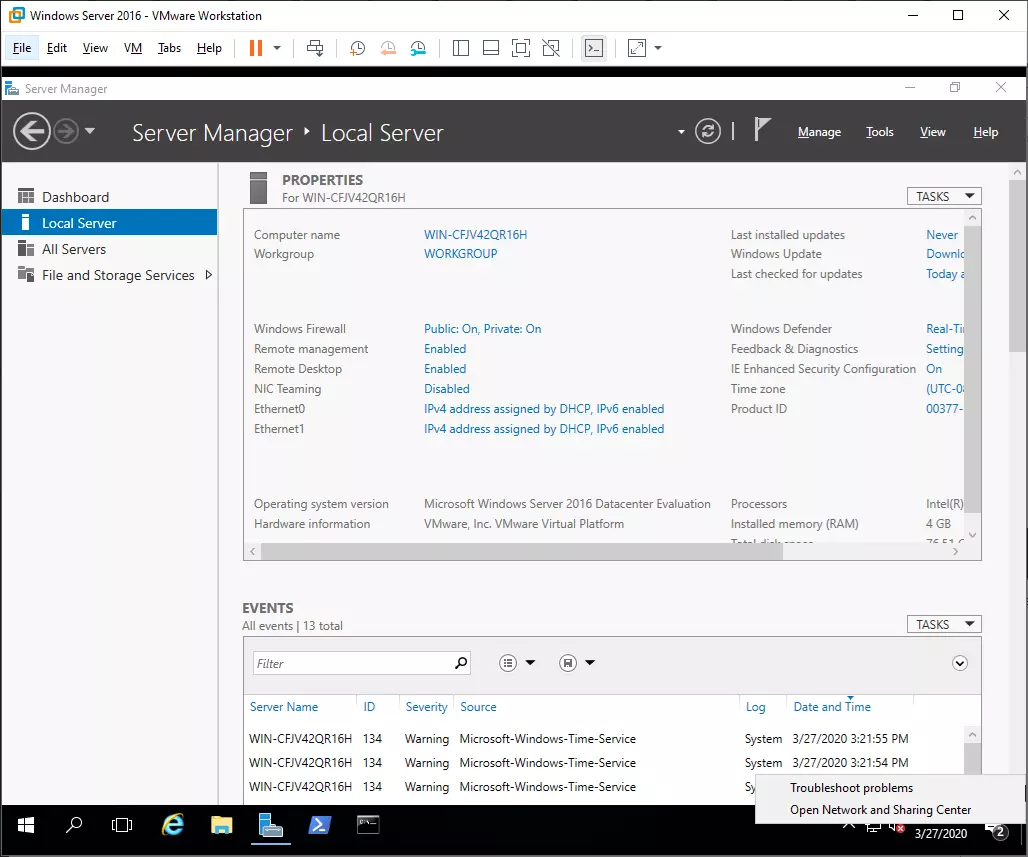Click the Remote Desktop Enabled link

445,369
